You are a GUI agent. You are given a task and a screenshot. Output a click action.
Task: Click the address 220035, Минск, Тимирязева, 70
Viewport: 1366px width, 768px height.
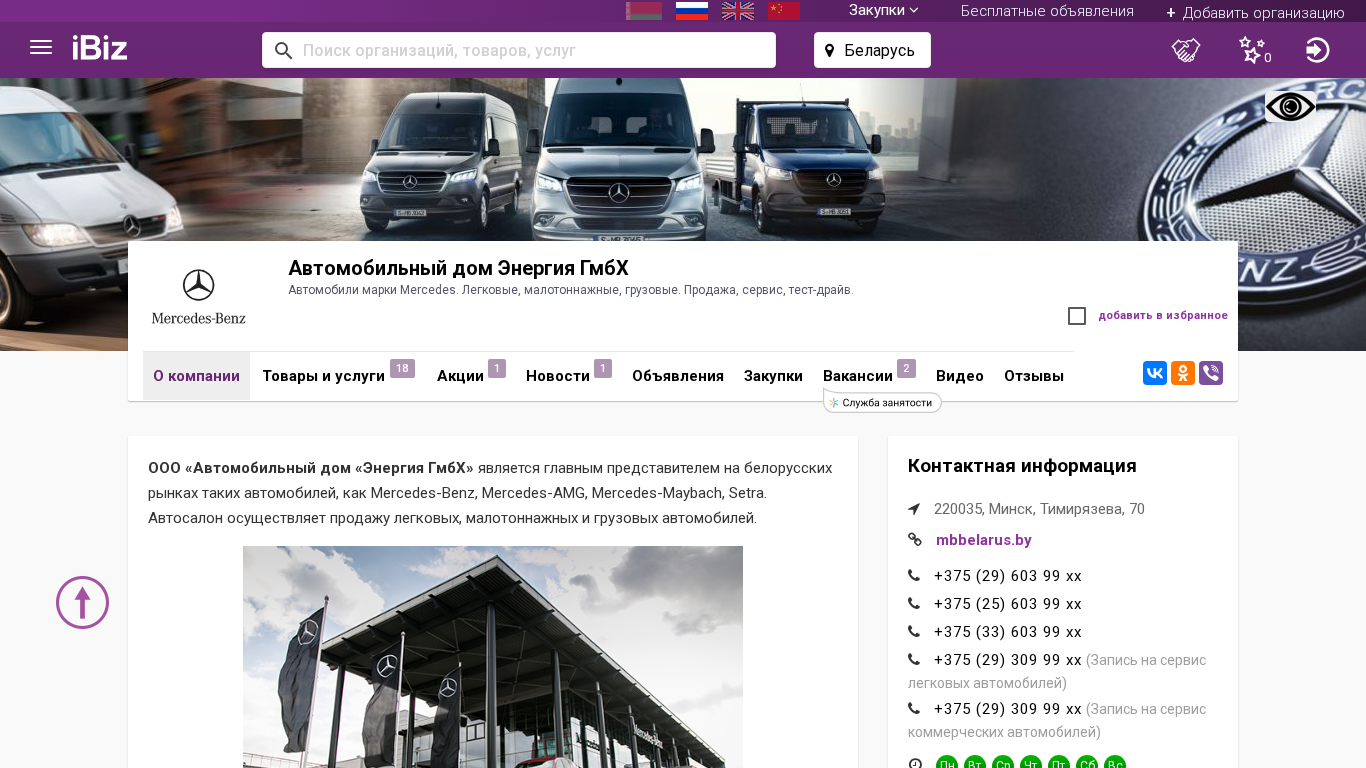[1039, 509]
